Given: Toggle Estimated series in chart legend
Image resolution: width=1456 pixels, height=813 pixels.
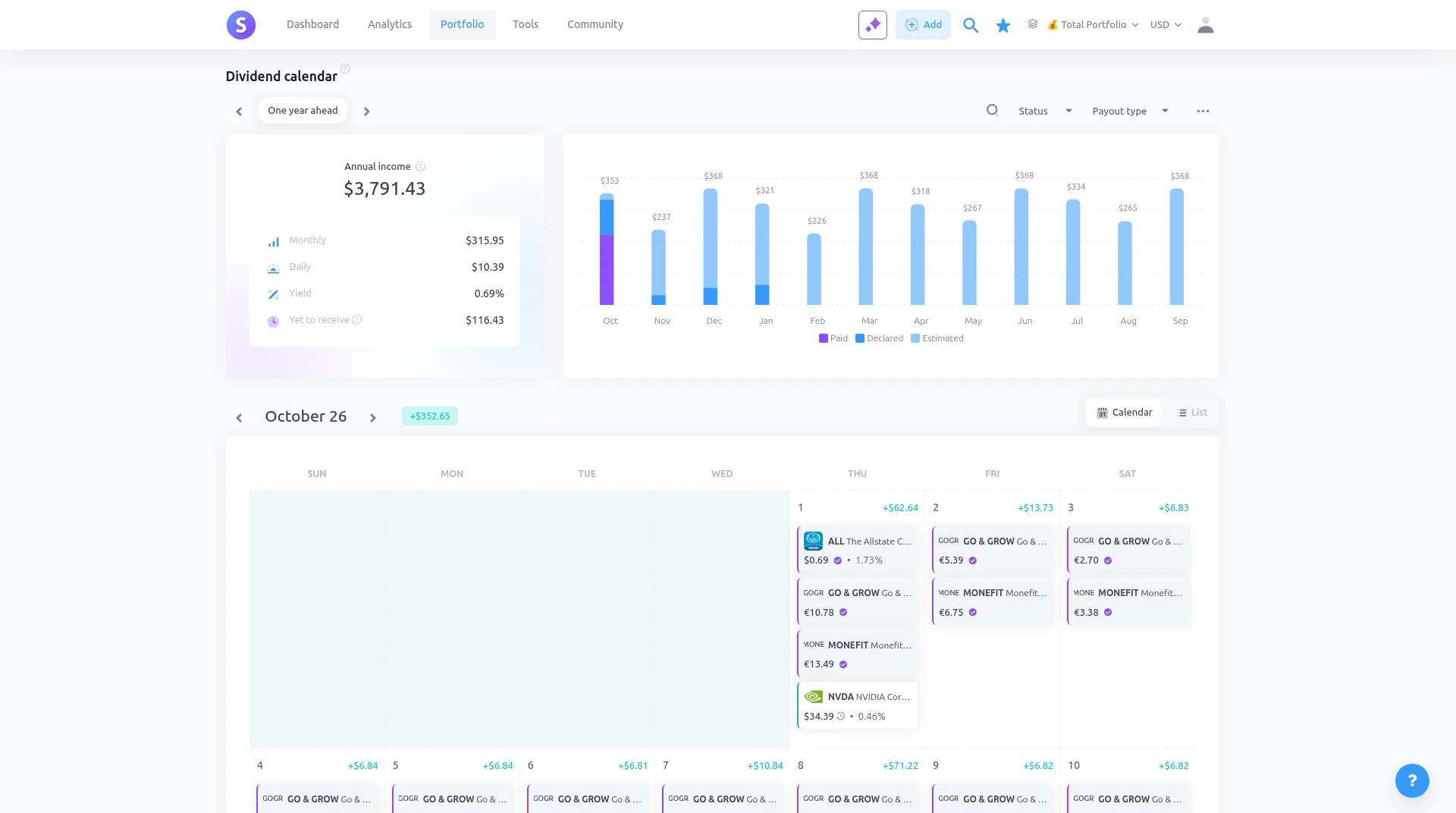Looking at the screenshot, I should point(937,338).
